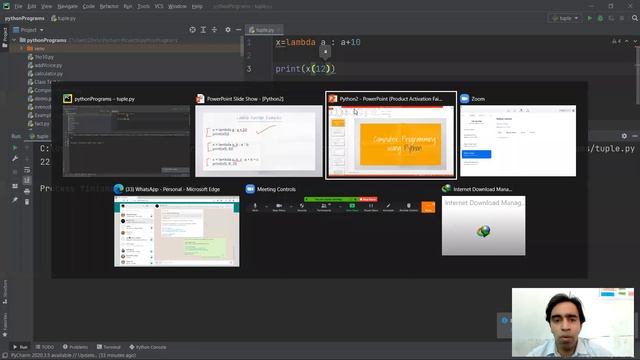Collapse the pythonPrograms root folder

click(x=15, y=40)
